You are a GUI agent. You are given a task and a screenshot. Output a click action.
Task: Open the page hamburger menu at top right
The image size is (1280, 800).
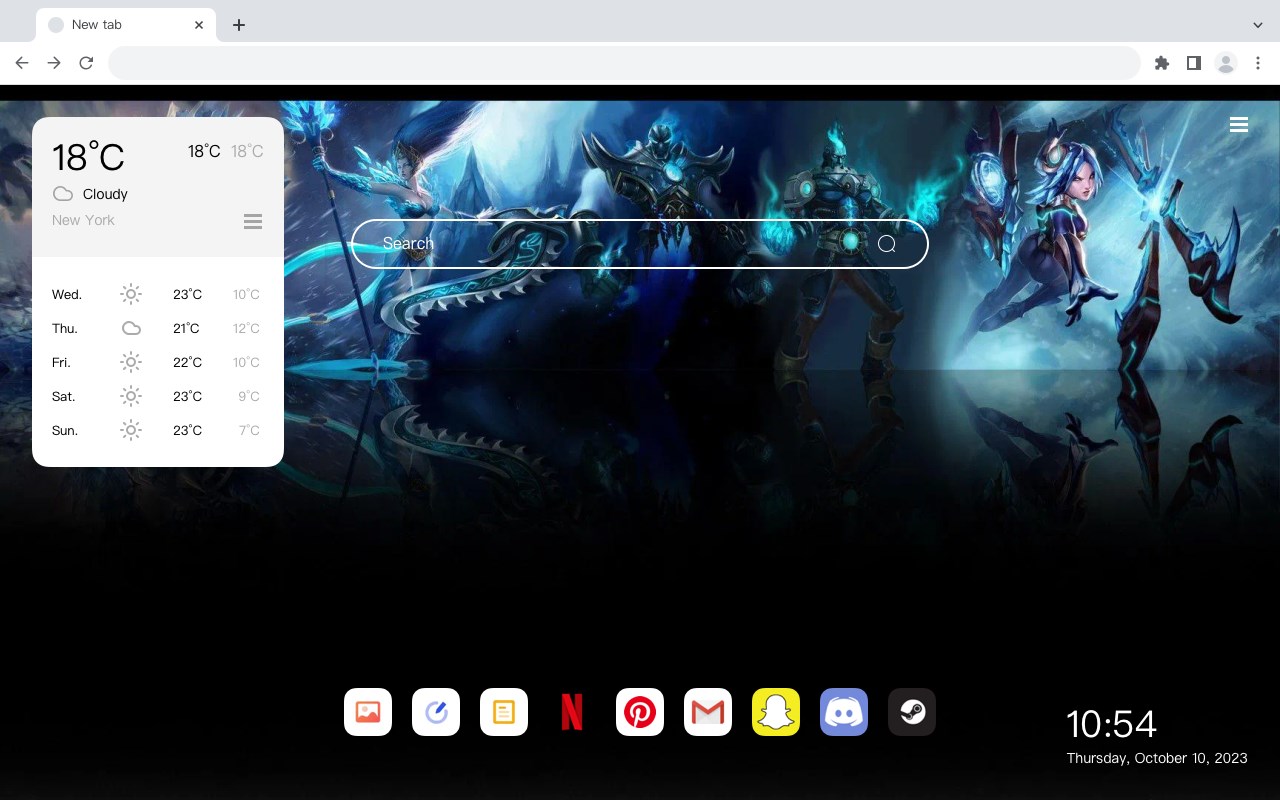point(1239,125)
